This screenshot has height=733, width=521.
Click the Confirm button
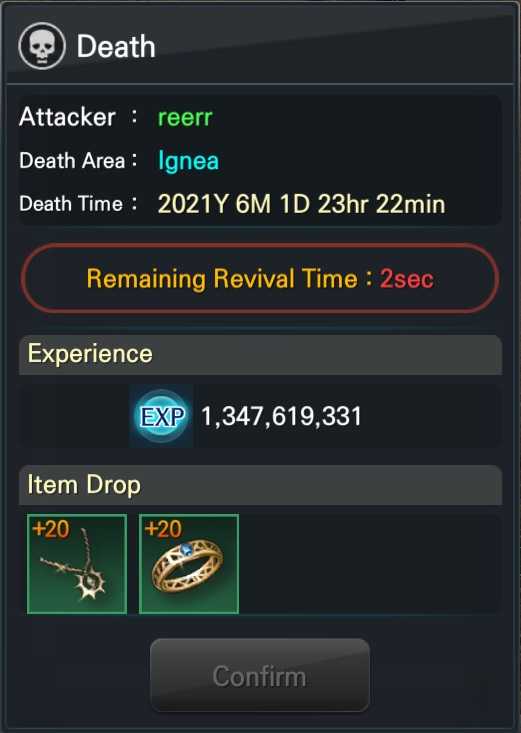(x=260, y=675)
